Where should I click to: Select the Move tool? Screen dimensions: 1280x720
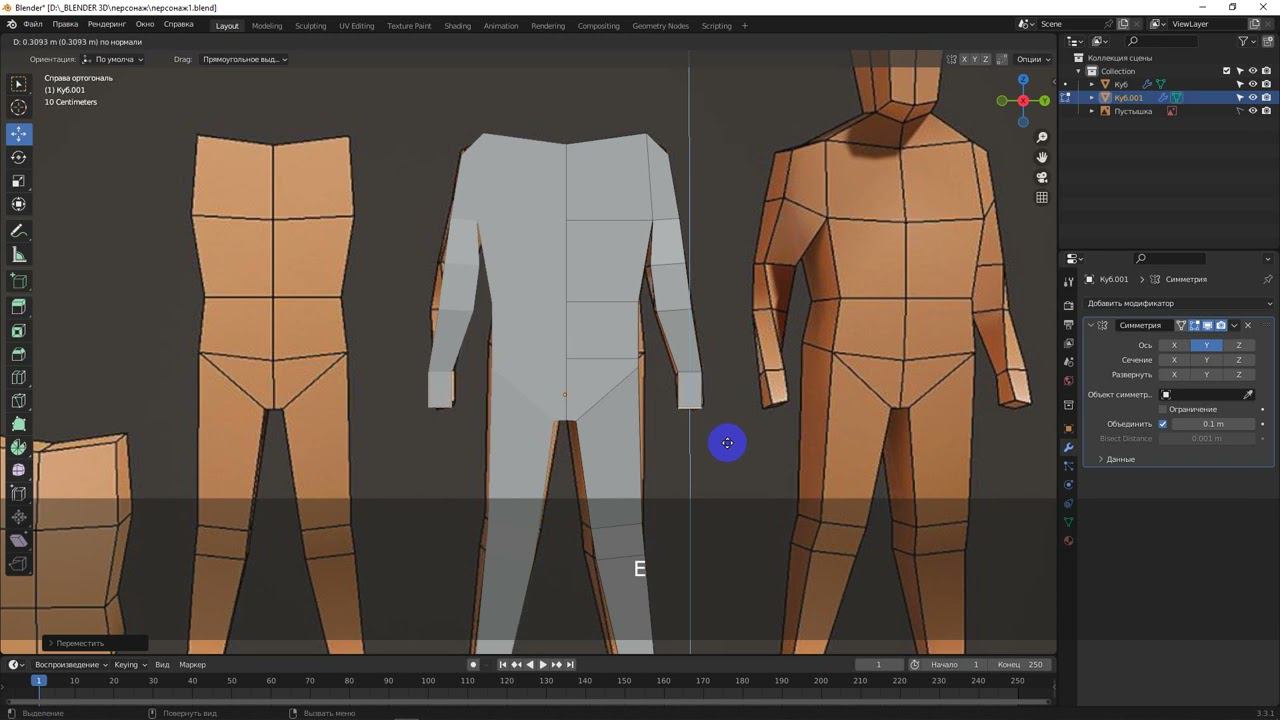click(19, 134)
